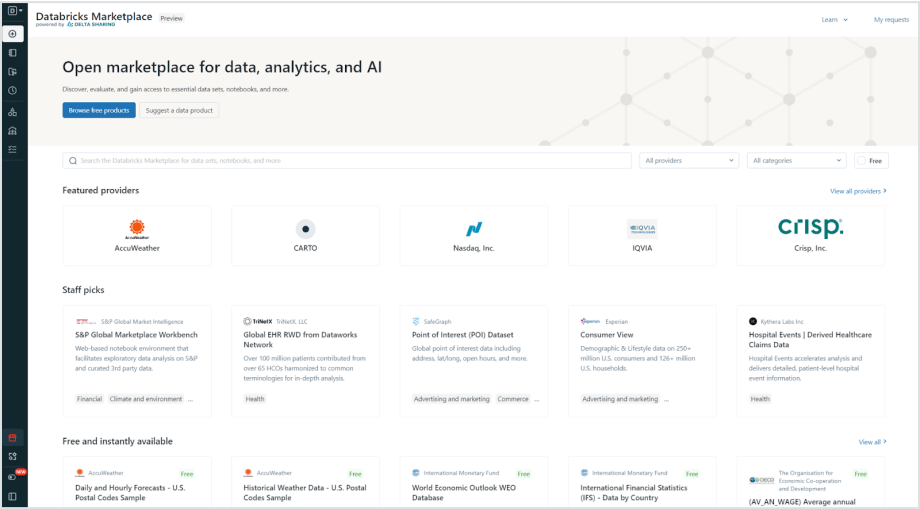
Task: Expand the All providers dropdown
Action: coord(690,160)
